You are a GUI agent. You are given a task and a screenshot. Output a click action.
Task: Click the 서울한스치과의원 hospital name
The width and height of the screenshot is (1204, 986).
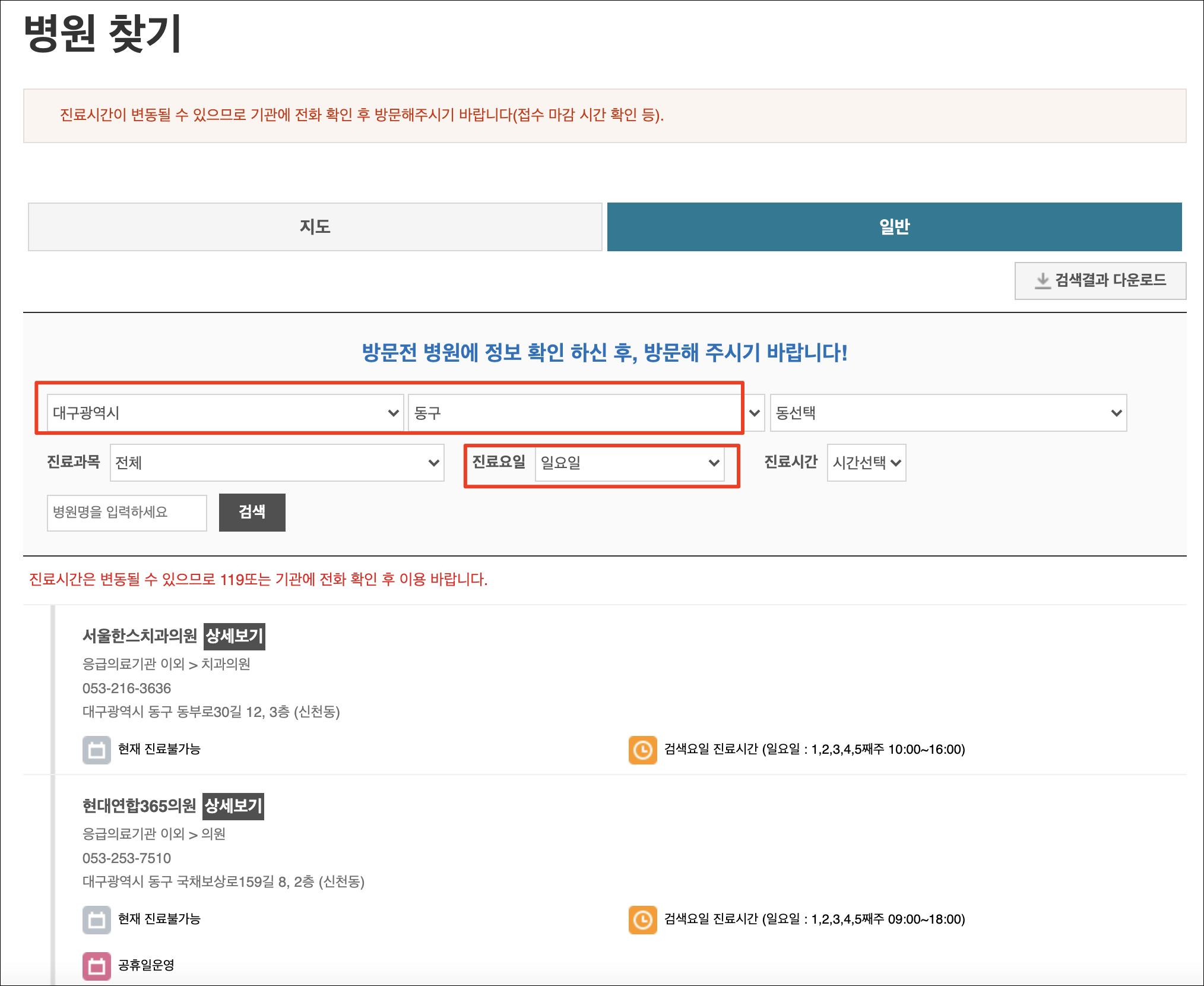(x=140, y=636)
